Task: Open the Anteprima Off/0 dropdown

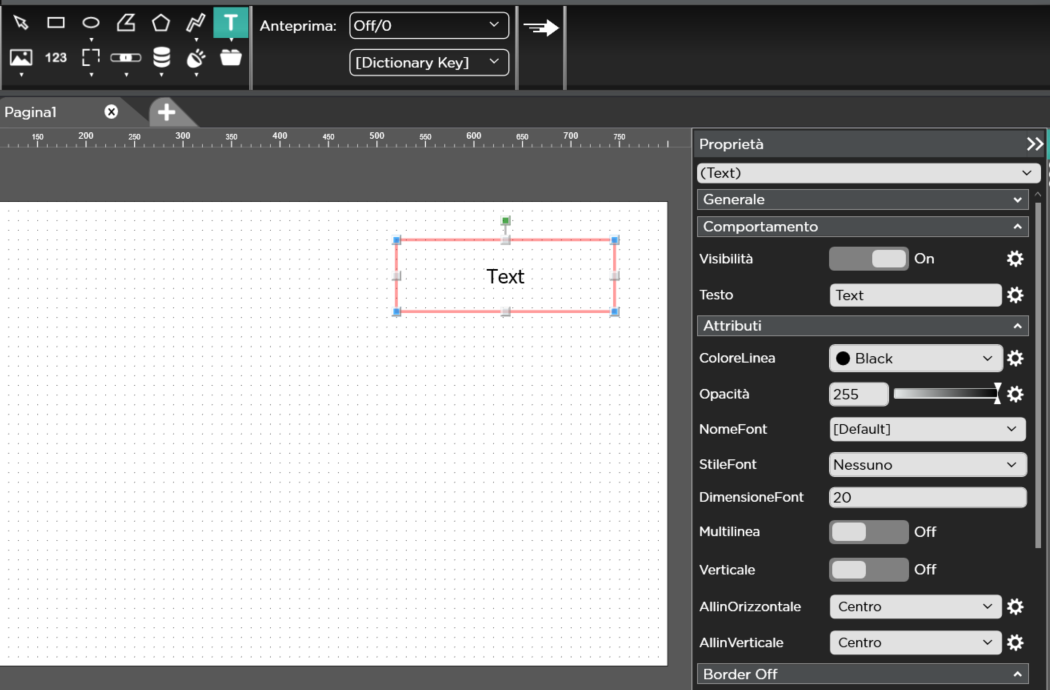Action: (428, 26)
